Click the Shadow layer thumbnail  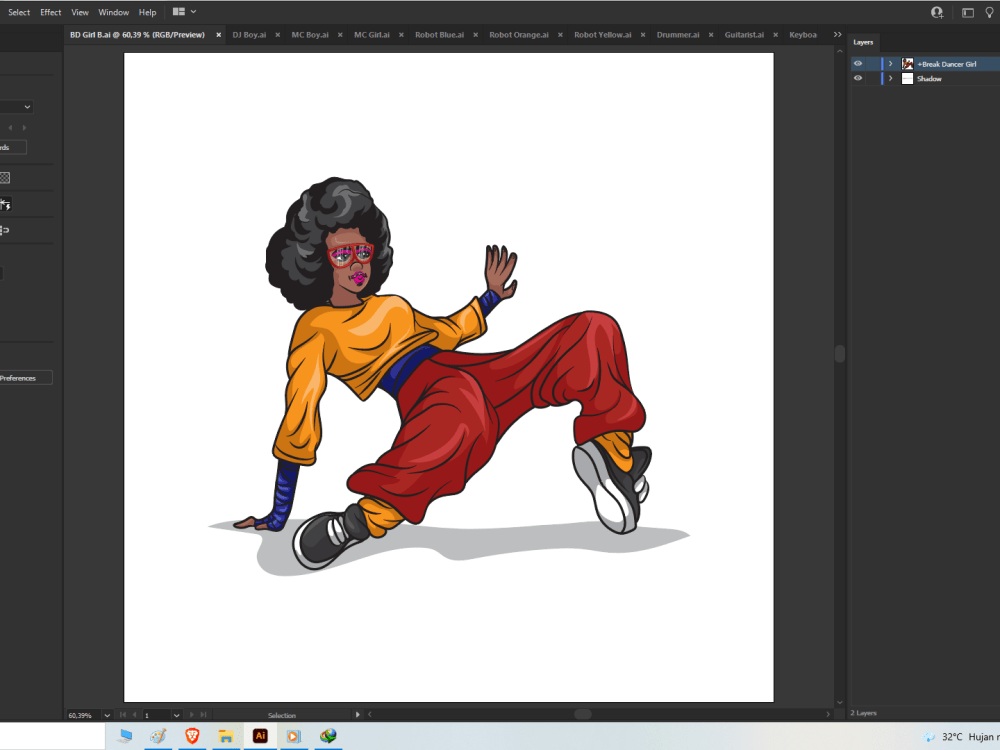pyautogui.click(x=907, y=78)
